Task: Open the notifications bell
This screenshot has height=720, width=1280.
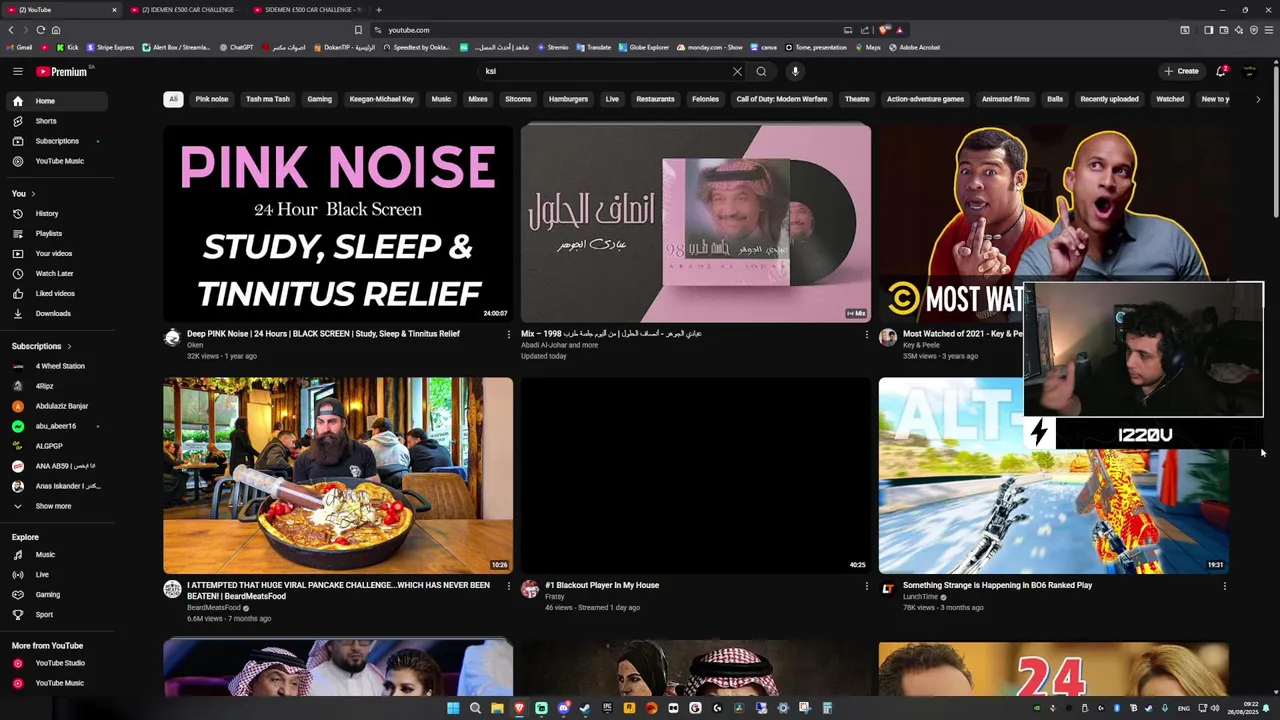Action: coord(1221,71)
